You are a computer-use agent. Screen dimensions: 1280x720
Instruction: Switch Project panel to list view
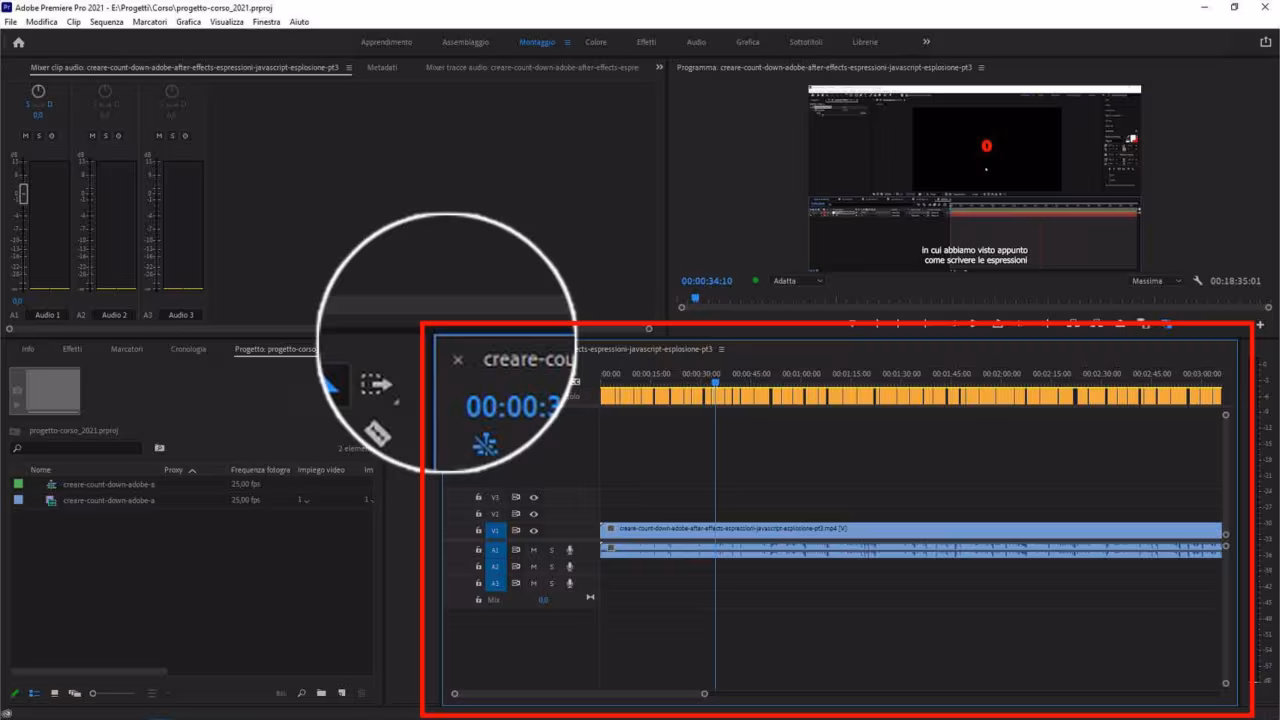tap(34, 693)
